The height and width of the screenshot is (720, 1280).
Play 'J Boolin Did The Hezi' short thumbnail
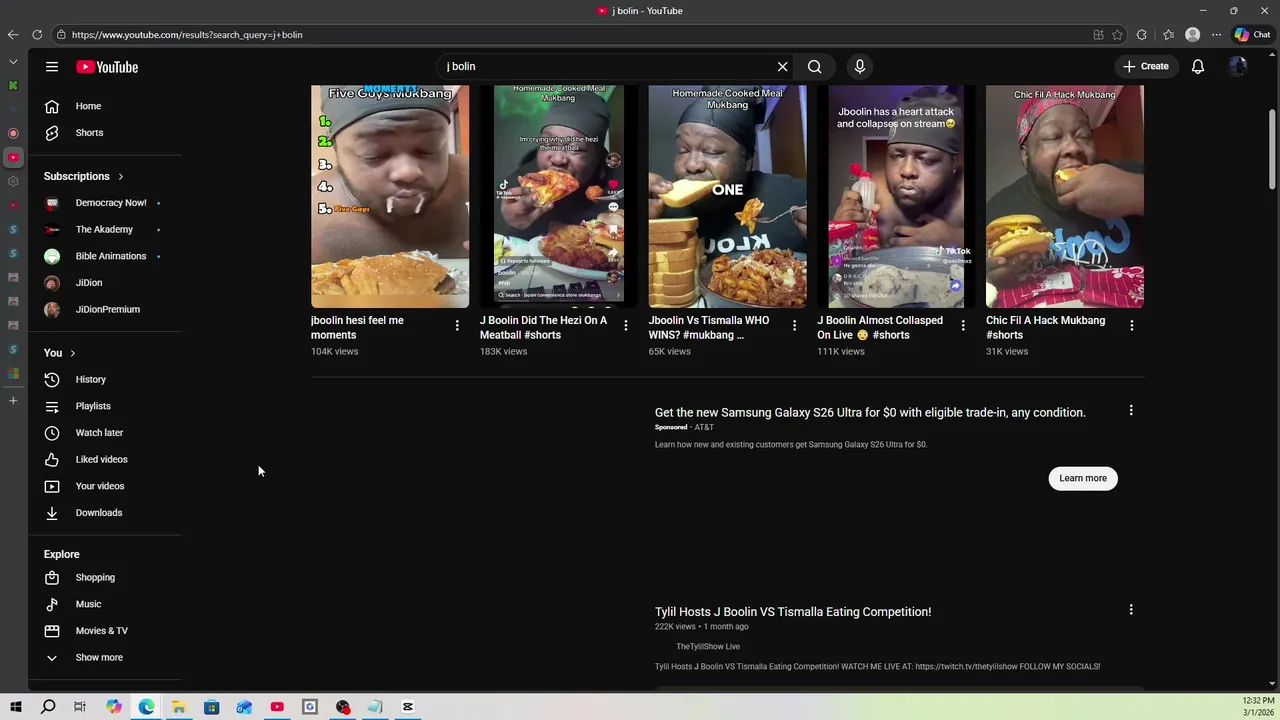[x=558, y=197]
